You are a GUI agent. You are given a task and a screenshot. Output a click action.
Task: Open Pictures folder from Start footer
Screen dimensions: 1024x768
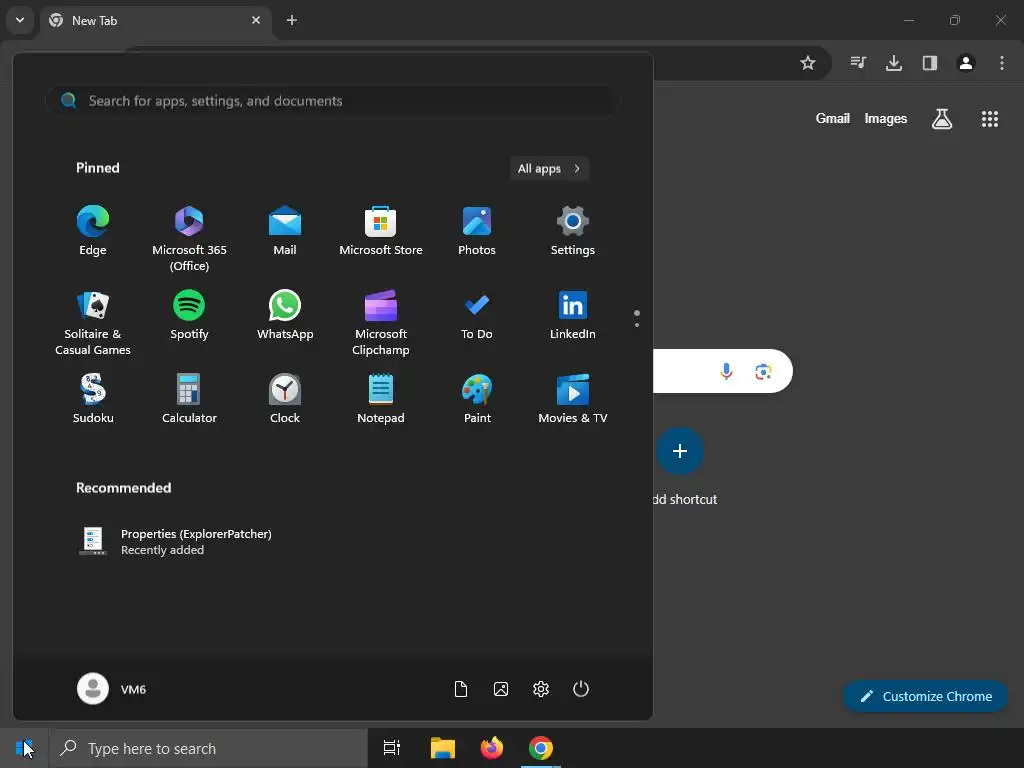(x=501, y=689)
